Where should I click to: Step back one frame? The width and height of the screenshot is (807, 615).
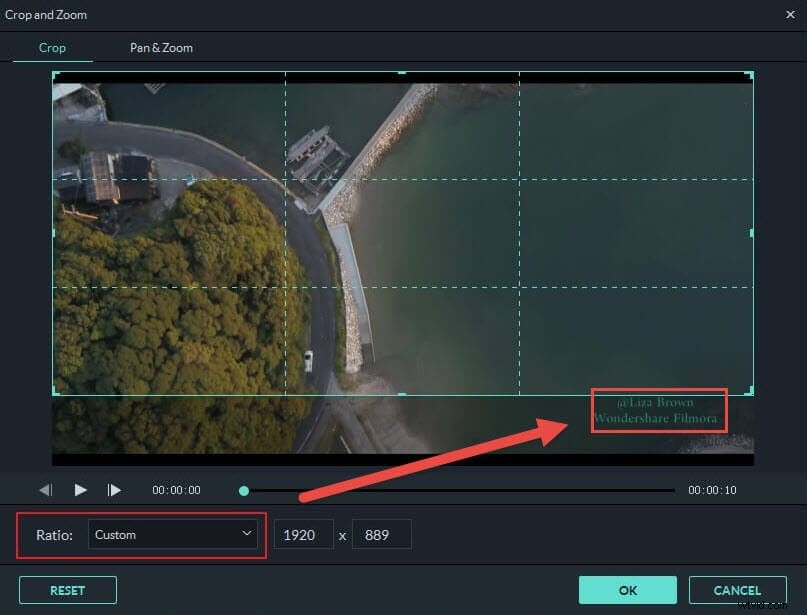45,490
